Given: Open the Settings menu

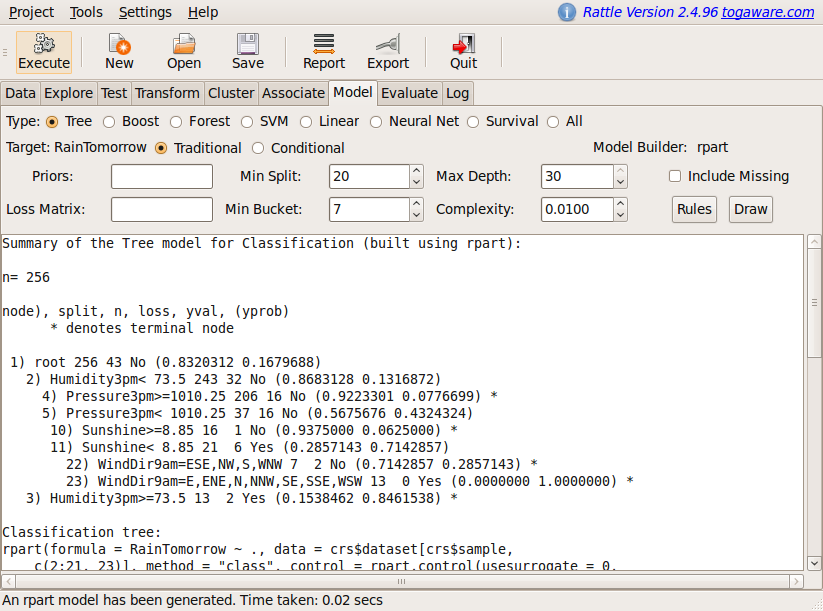Looking at the screenshot, I should click(145, 12).
